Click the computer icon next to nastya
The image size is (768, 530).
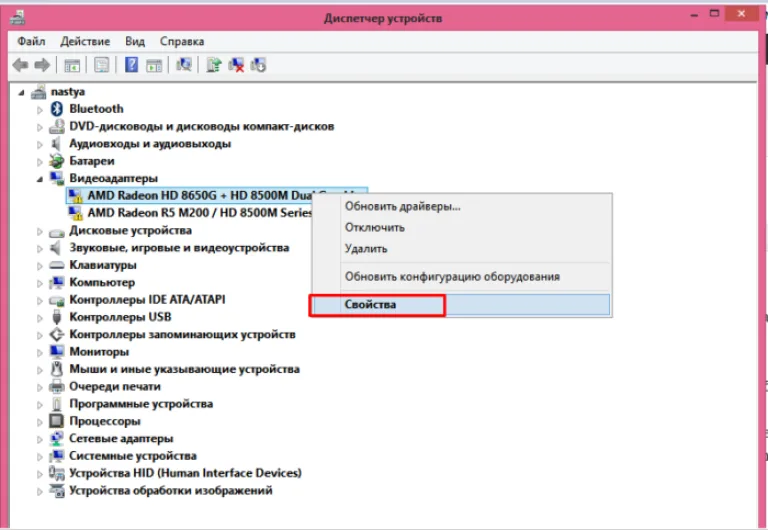(x=39, y=92)
